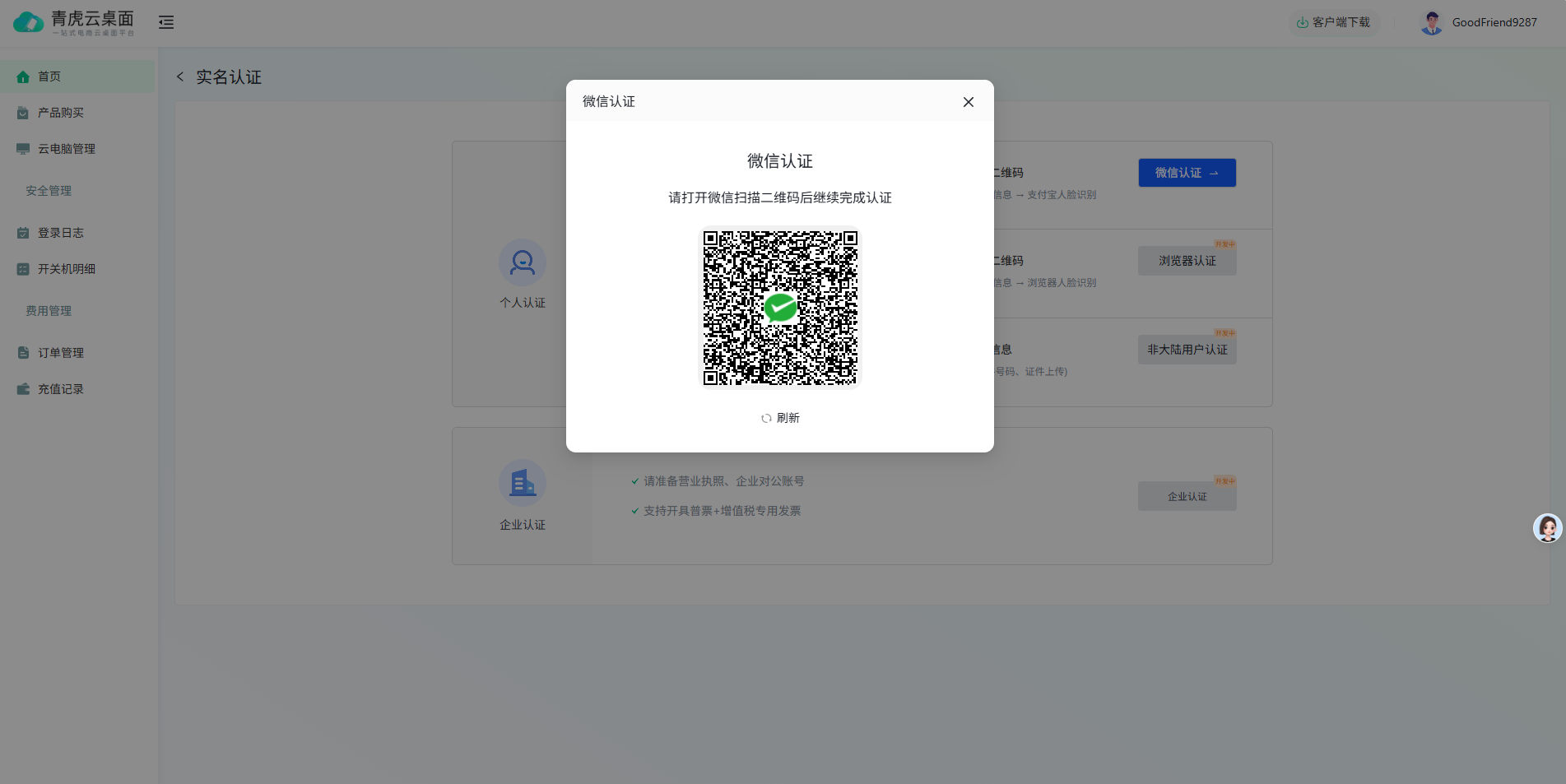Click the 个人认证 person icon
Image resolution: width=1566 pixels, height=784 pixels.
(523, 263)
